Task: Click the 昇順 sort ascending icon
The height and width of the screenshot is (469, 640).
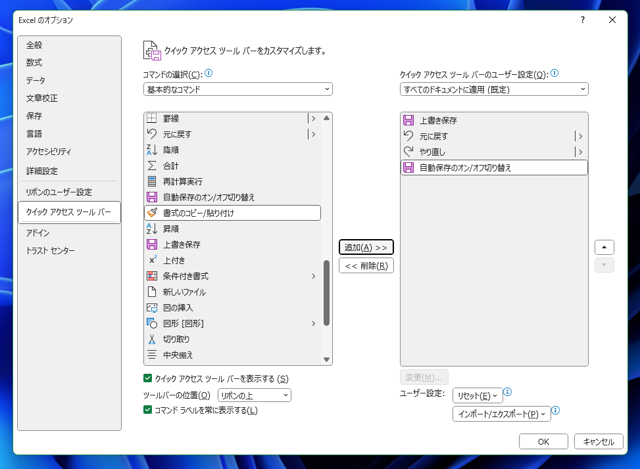Action: pos(152,229)
